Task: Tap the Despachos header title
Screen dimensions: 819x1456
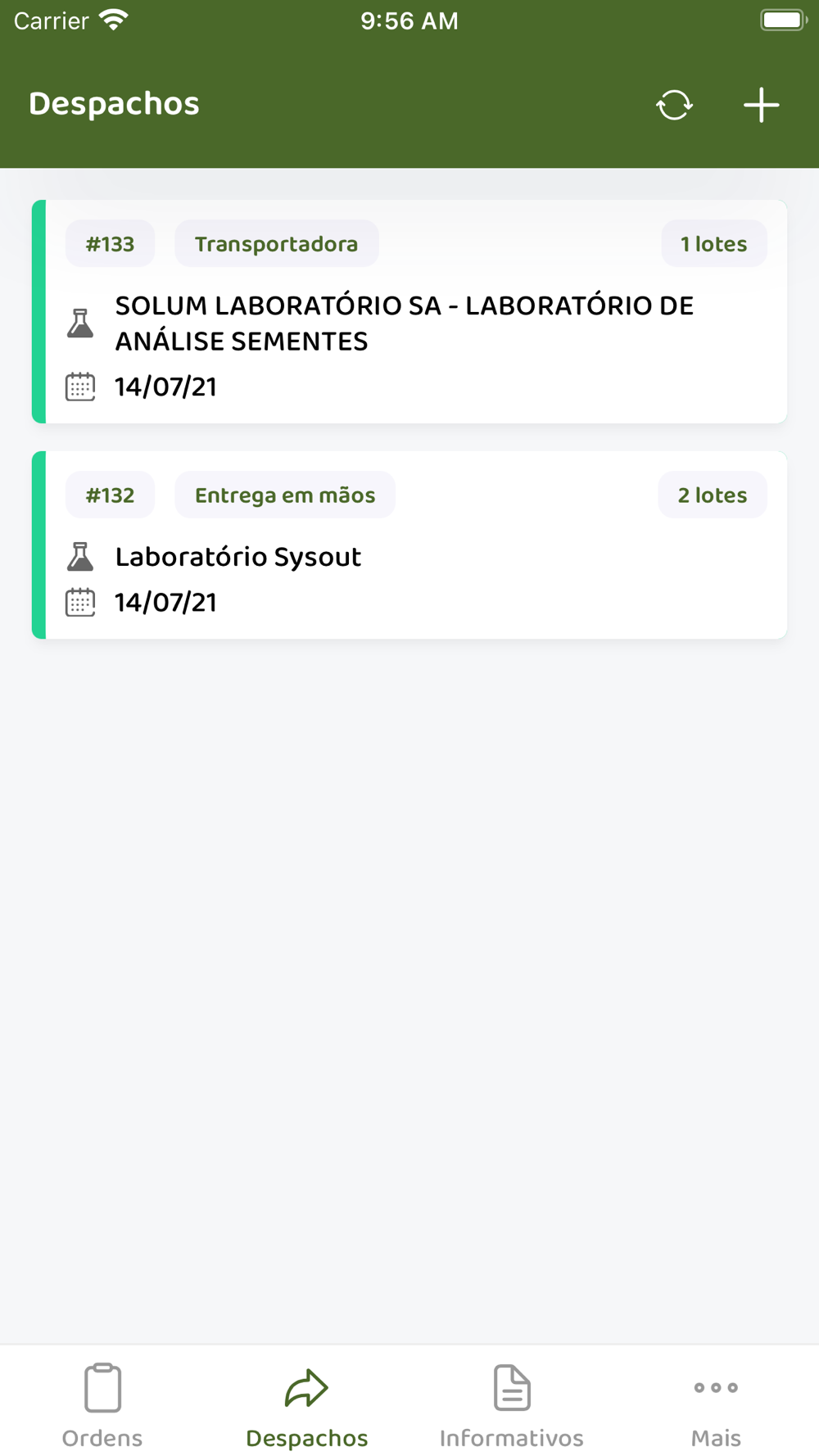Action: pyautogui.click(x=114, y=104)
